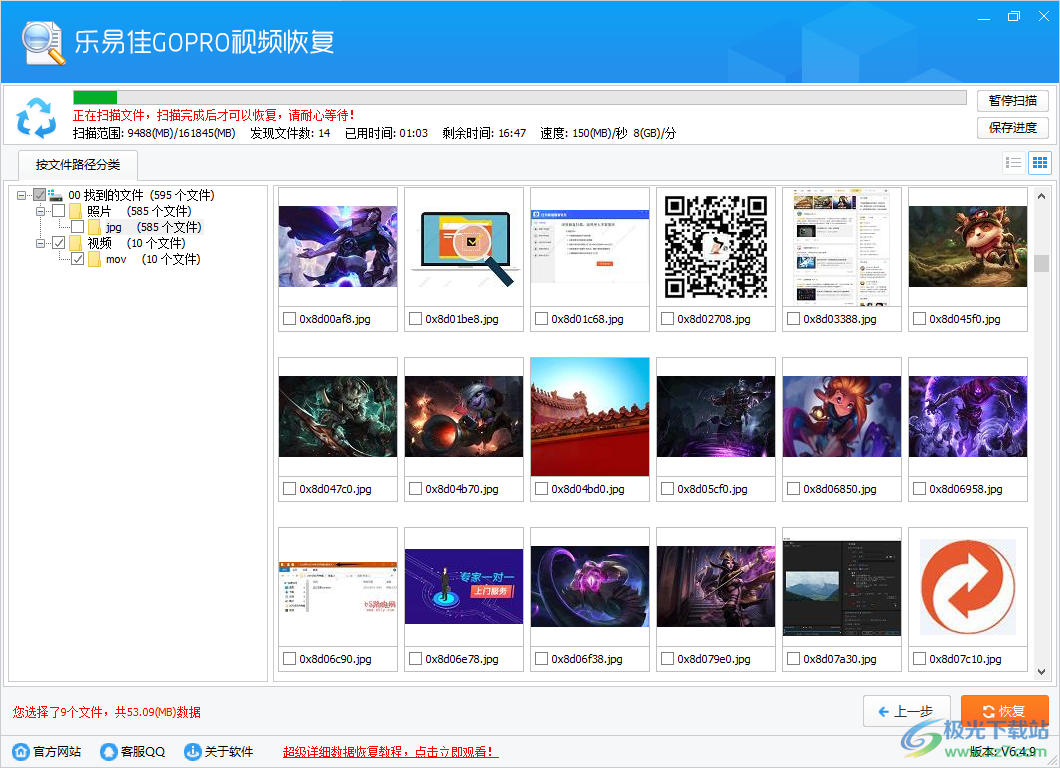Click the mov folder icon in tree
This screenshot has width=1060, height=768.
(x=94, y=259)
